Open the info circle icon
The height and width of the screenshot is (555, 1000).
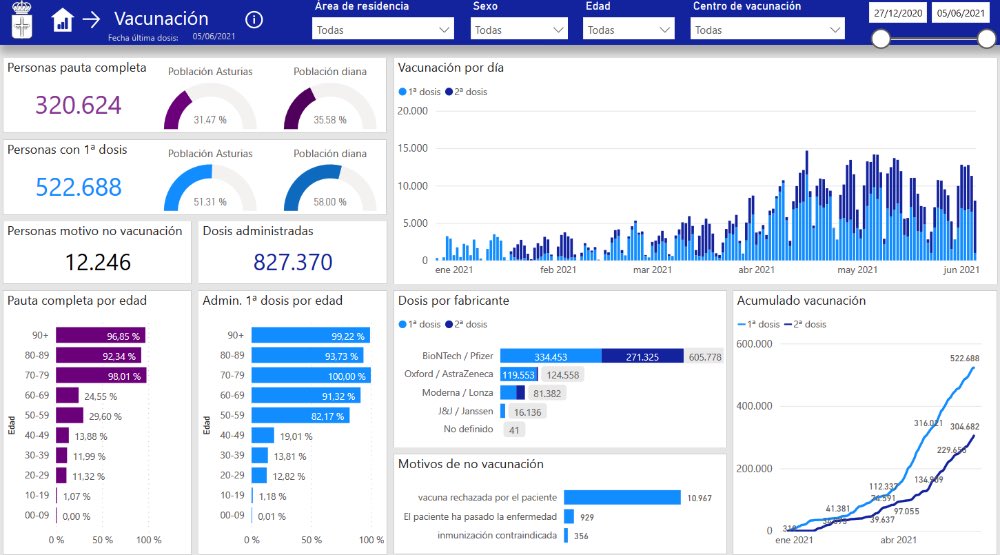pos(254,20)
